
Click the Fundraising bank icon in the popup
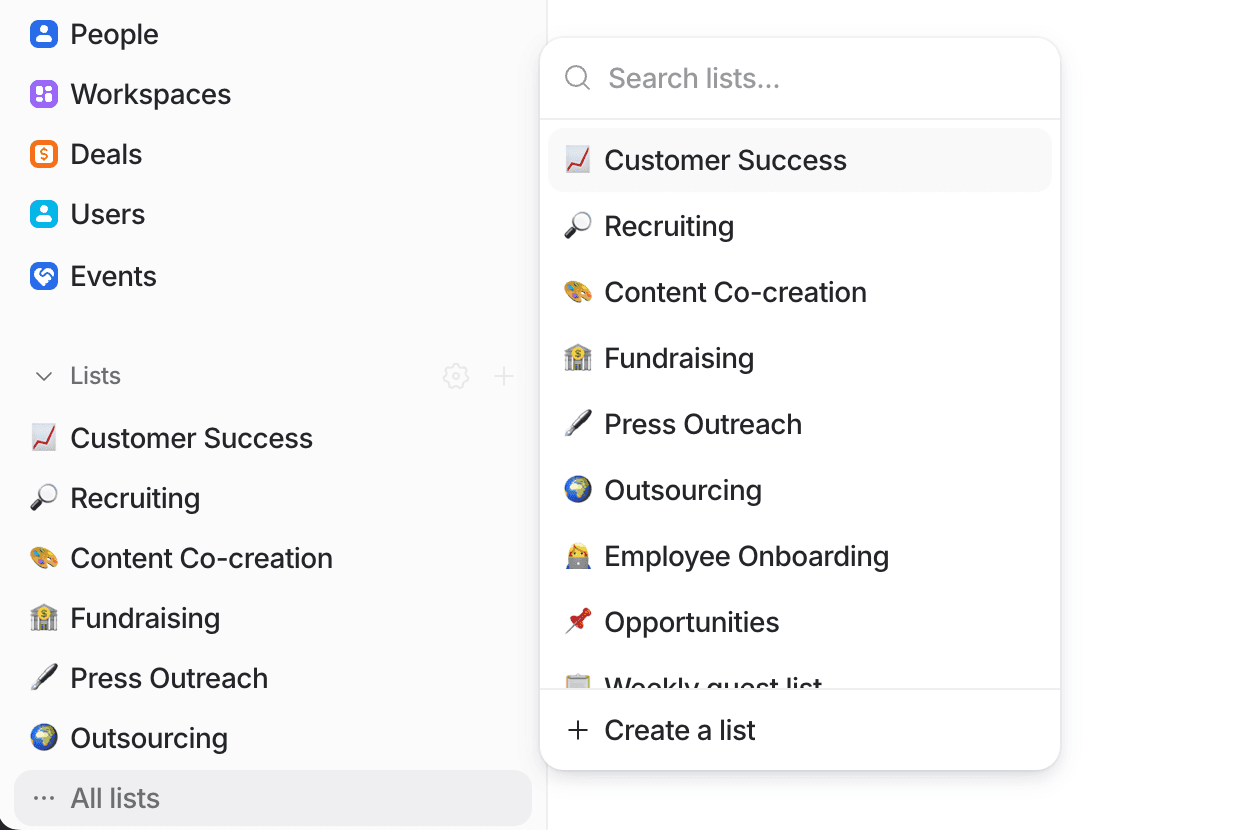(578, 357)
